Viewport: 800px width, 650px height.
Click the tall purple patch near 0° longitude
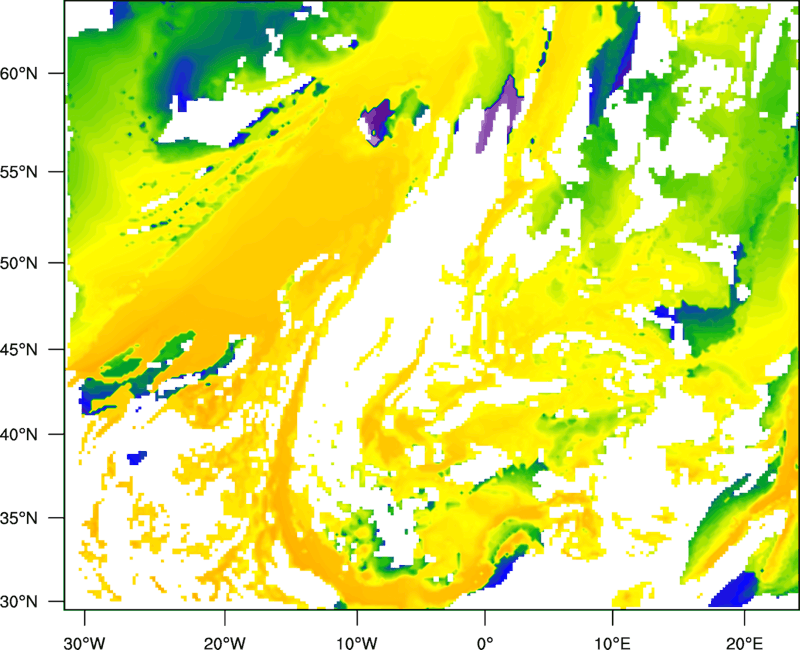pyautogui.click(x=499, y=112)
